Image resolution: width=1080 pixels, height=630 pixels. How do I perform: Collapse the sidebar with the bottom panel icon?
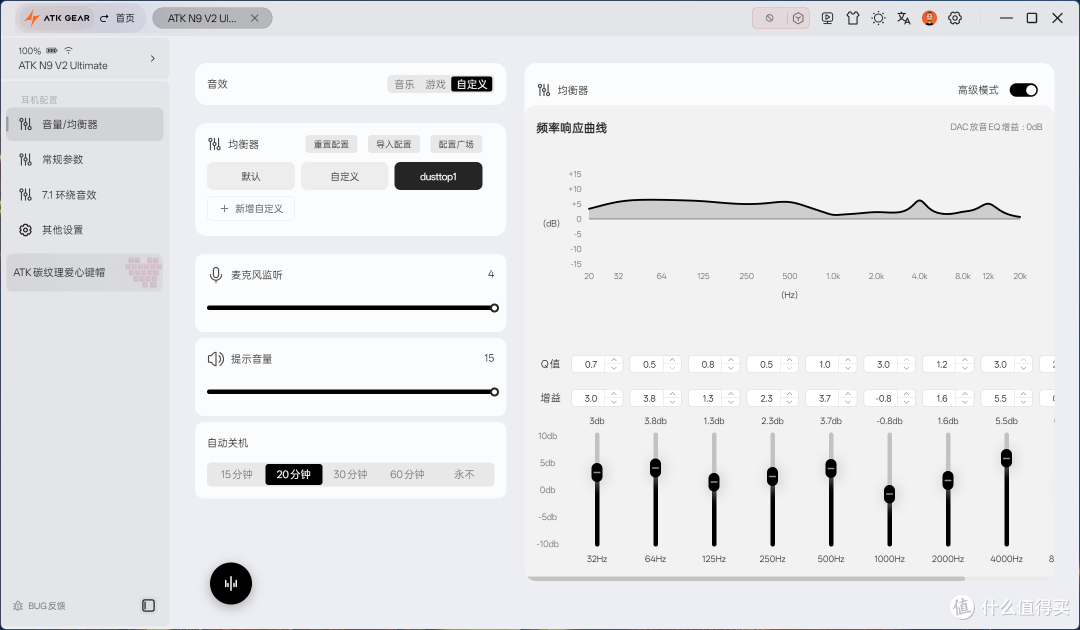pos(148,605)
